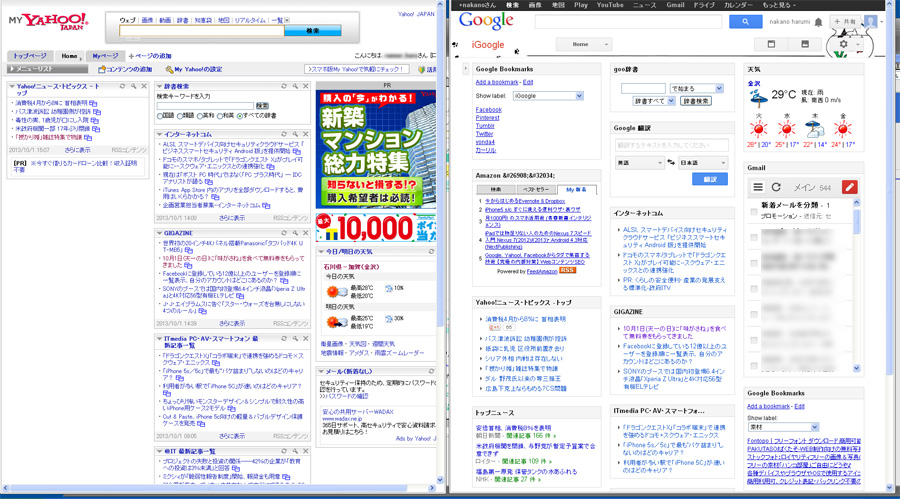The width and height of the screenshot is (900, 499).
Task: Switch to the Myページ tab in My Yahoo
Action: (105, 56)
